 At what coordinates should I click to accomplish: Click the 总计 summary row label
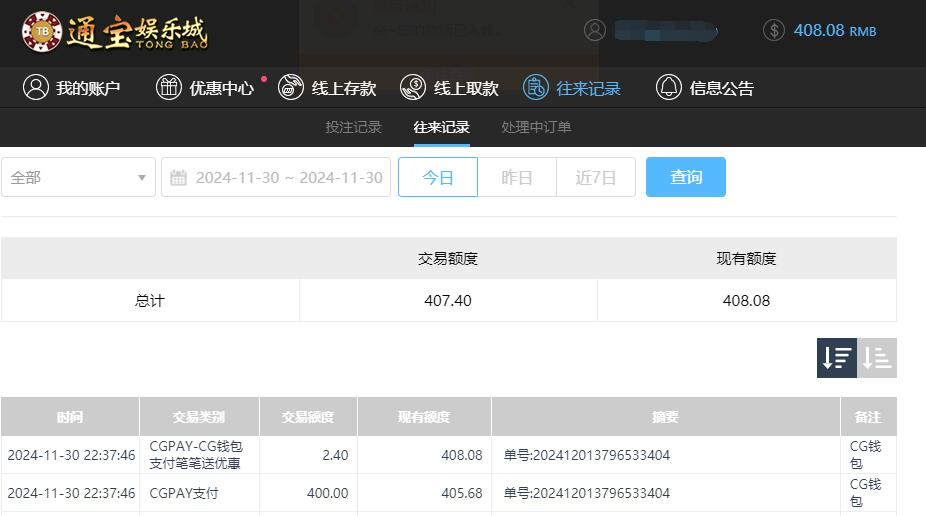tap(150, 301)
